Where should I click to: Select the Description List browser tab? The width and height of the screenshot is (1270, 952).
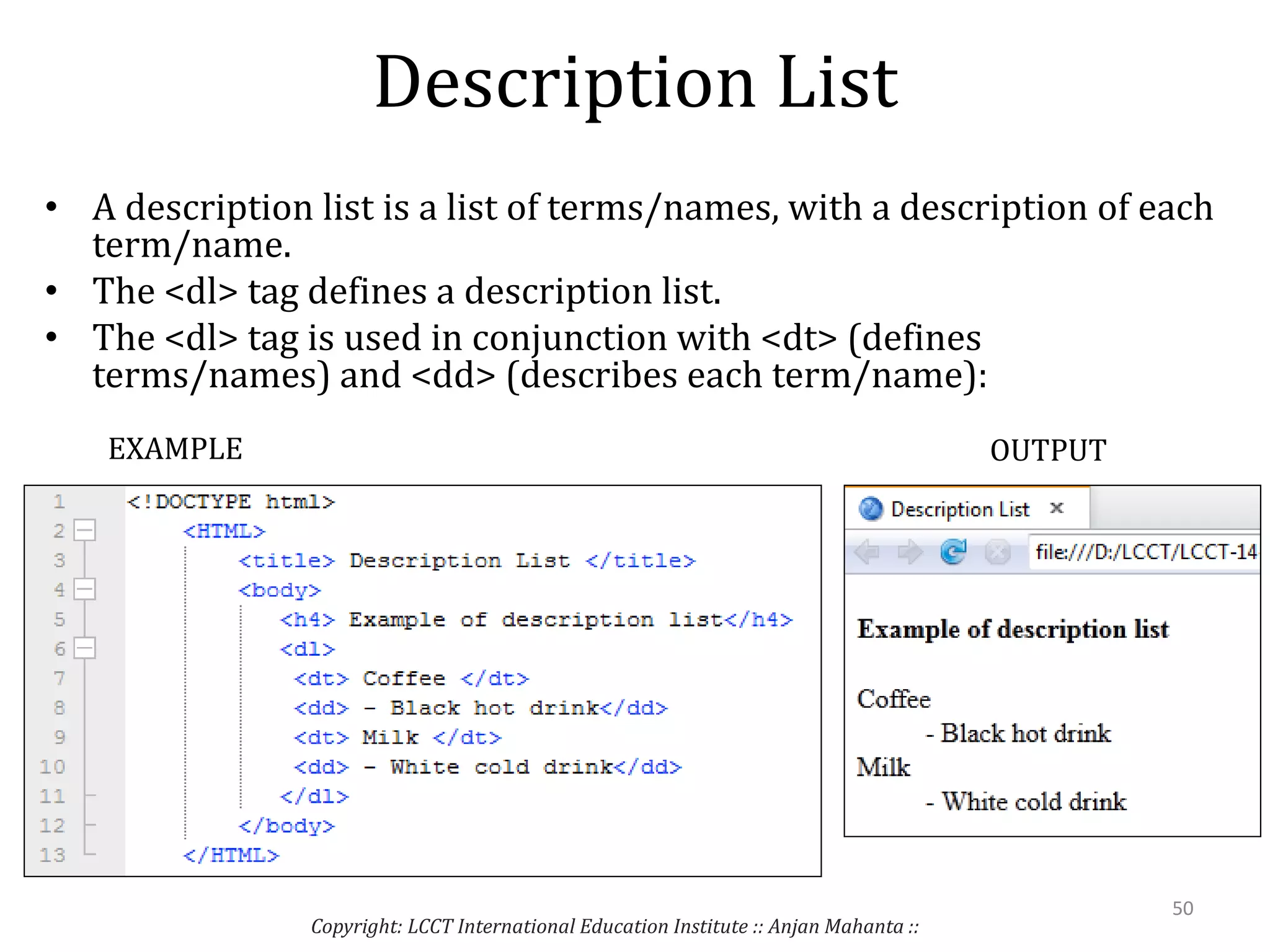coord(960,509)
